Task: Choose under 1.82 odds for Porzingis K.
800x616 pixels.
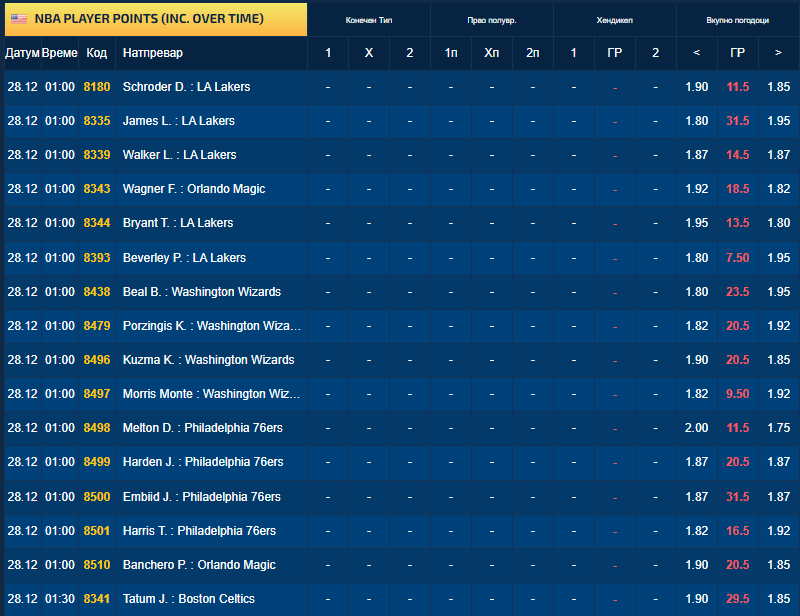Action: click(696, 326)
